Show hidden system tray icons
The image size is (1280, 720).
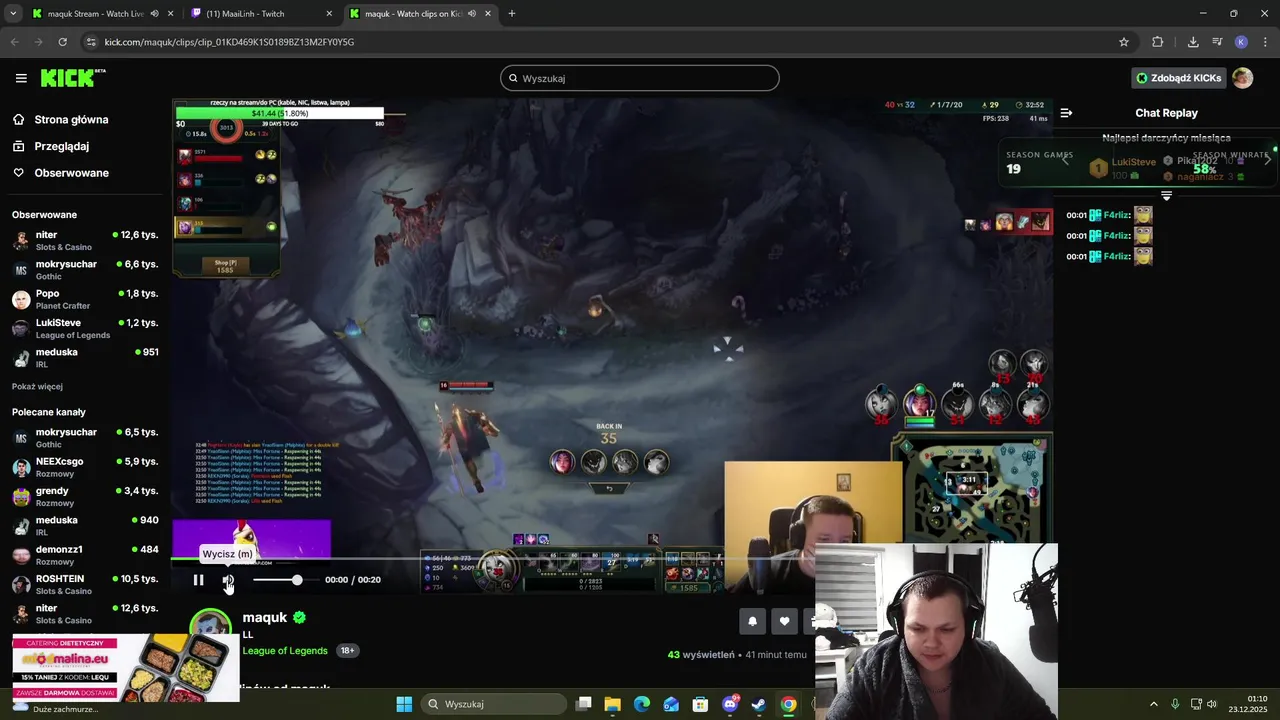click(1153, 704)
